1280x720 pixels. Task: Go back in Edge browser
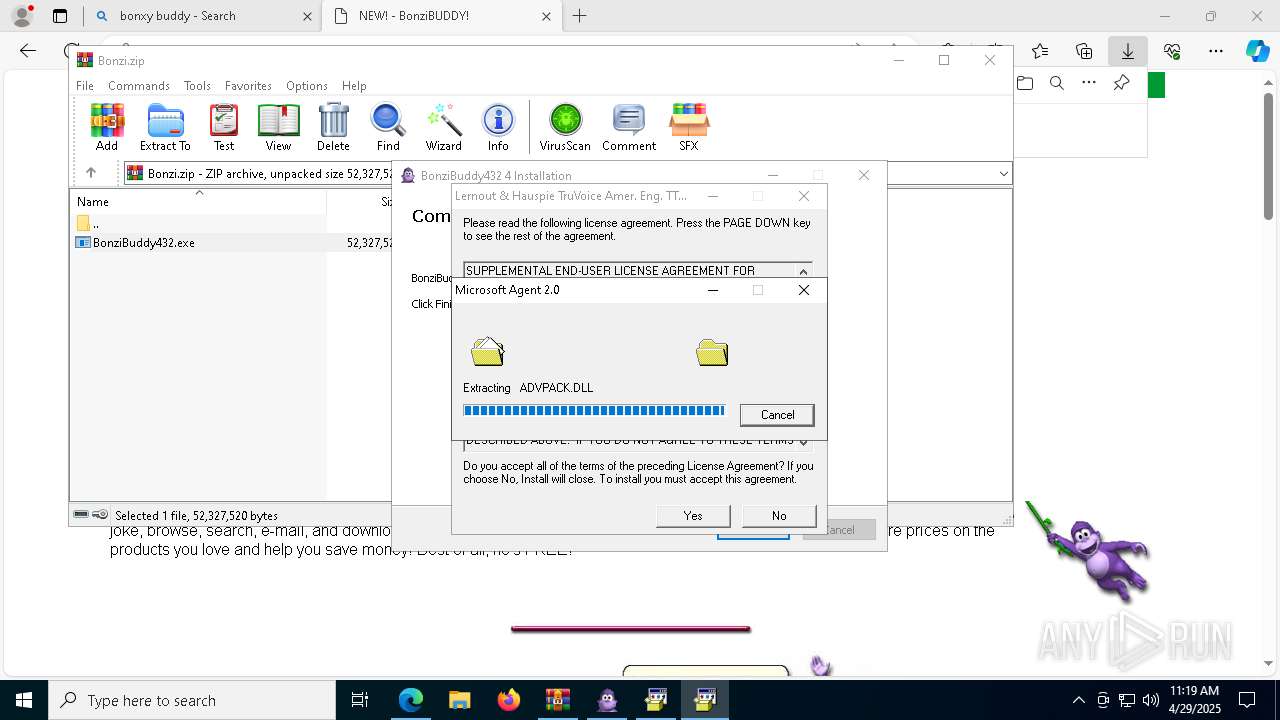(28, 51)
